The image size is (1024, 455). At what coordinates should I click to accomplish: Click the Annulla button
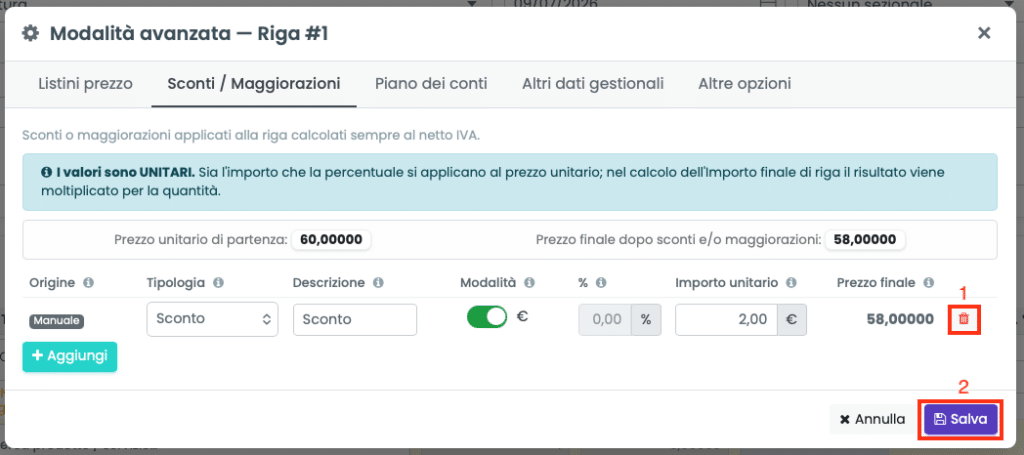(x=872, y=419)
